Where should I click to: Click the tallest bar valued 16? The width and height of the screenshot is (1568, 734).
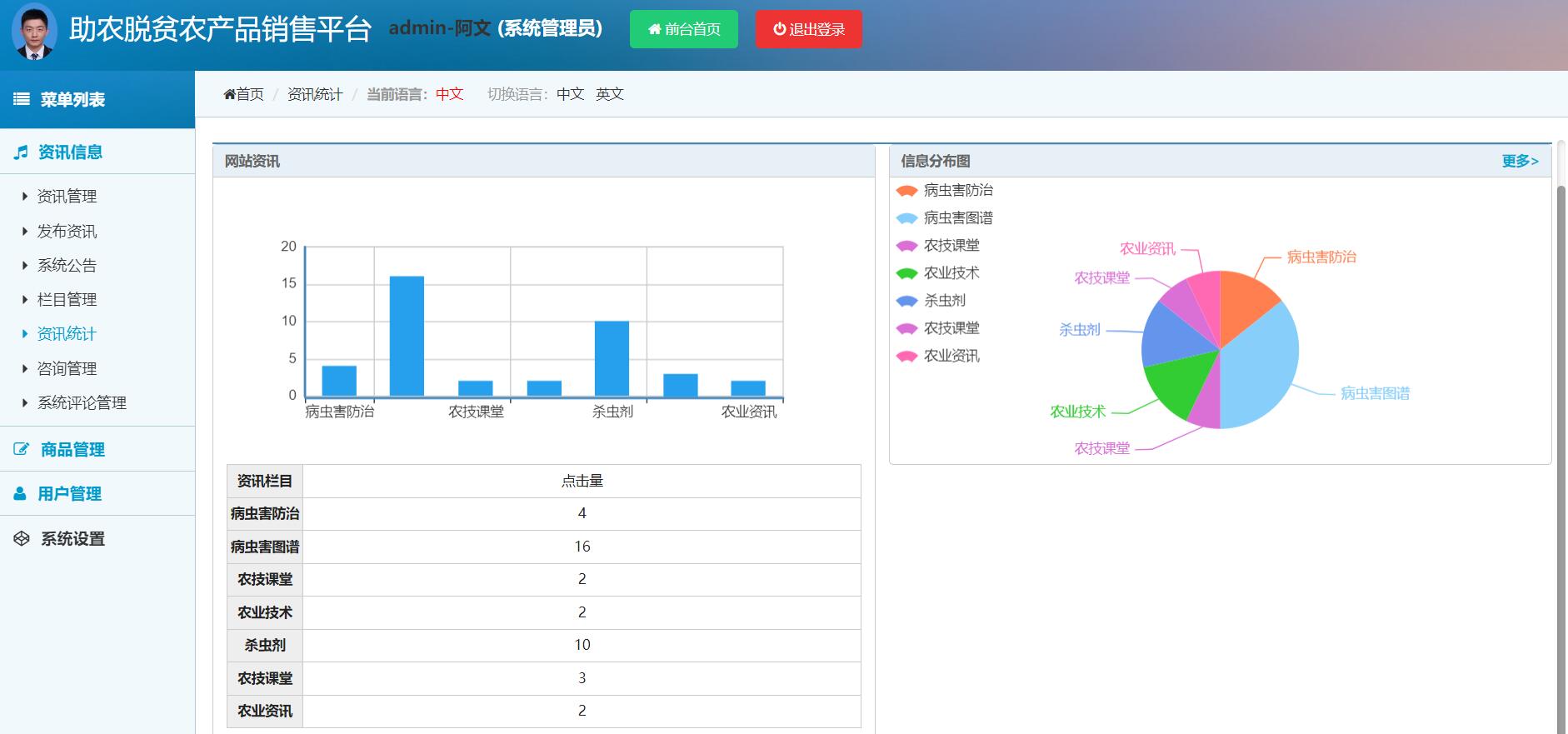click(x=407, y=336)
